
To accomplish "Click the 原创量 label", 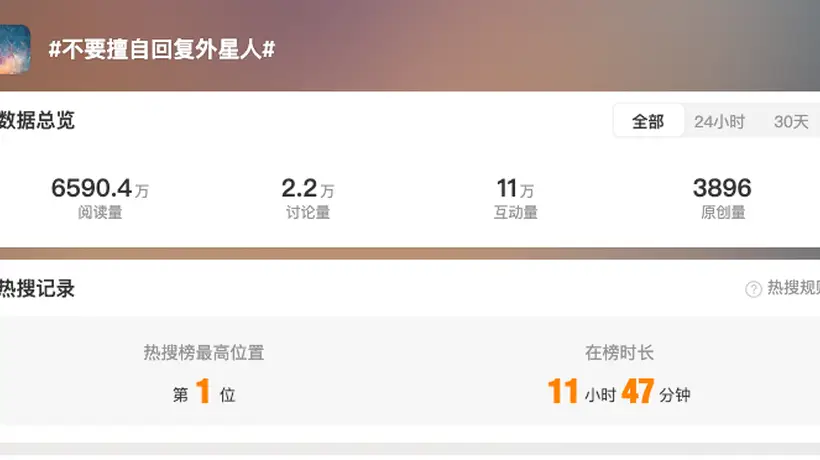I will 723,212.
